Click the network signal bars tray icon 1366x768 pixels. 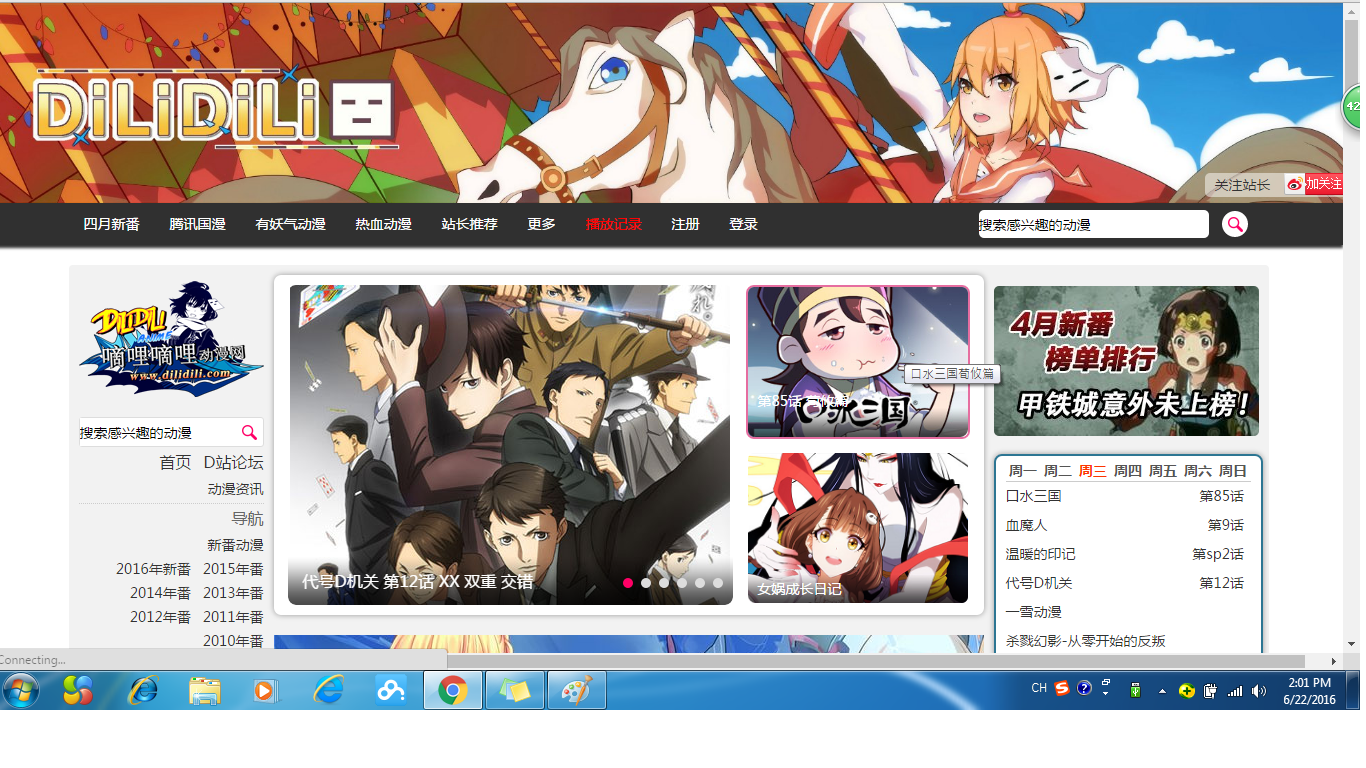[1235, 690]
